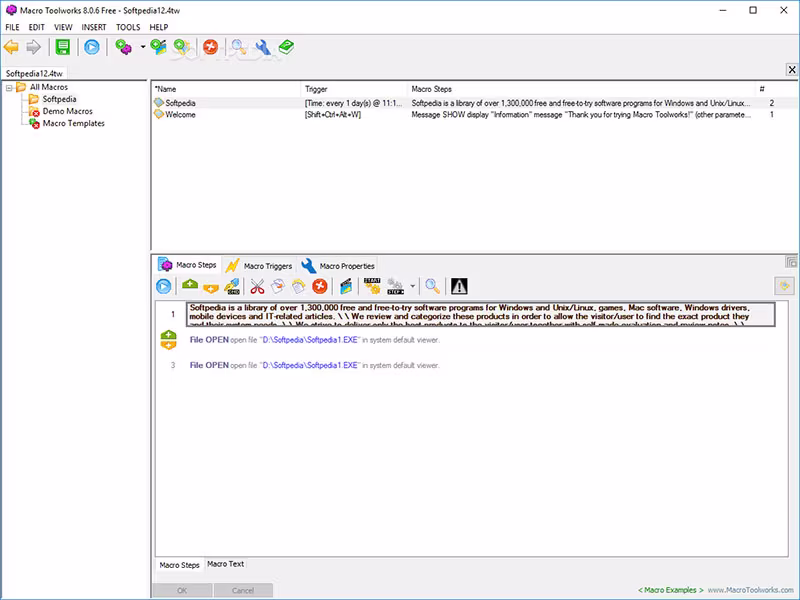The height and width of the screenshot is (600, 800).
Task: Click the black warning triangle icon
Action: click(459, 286)
